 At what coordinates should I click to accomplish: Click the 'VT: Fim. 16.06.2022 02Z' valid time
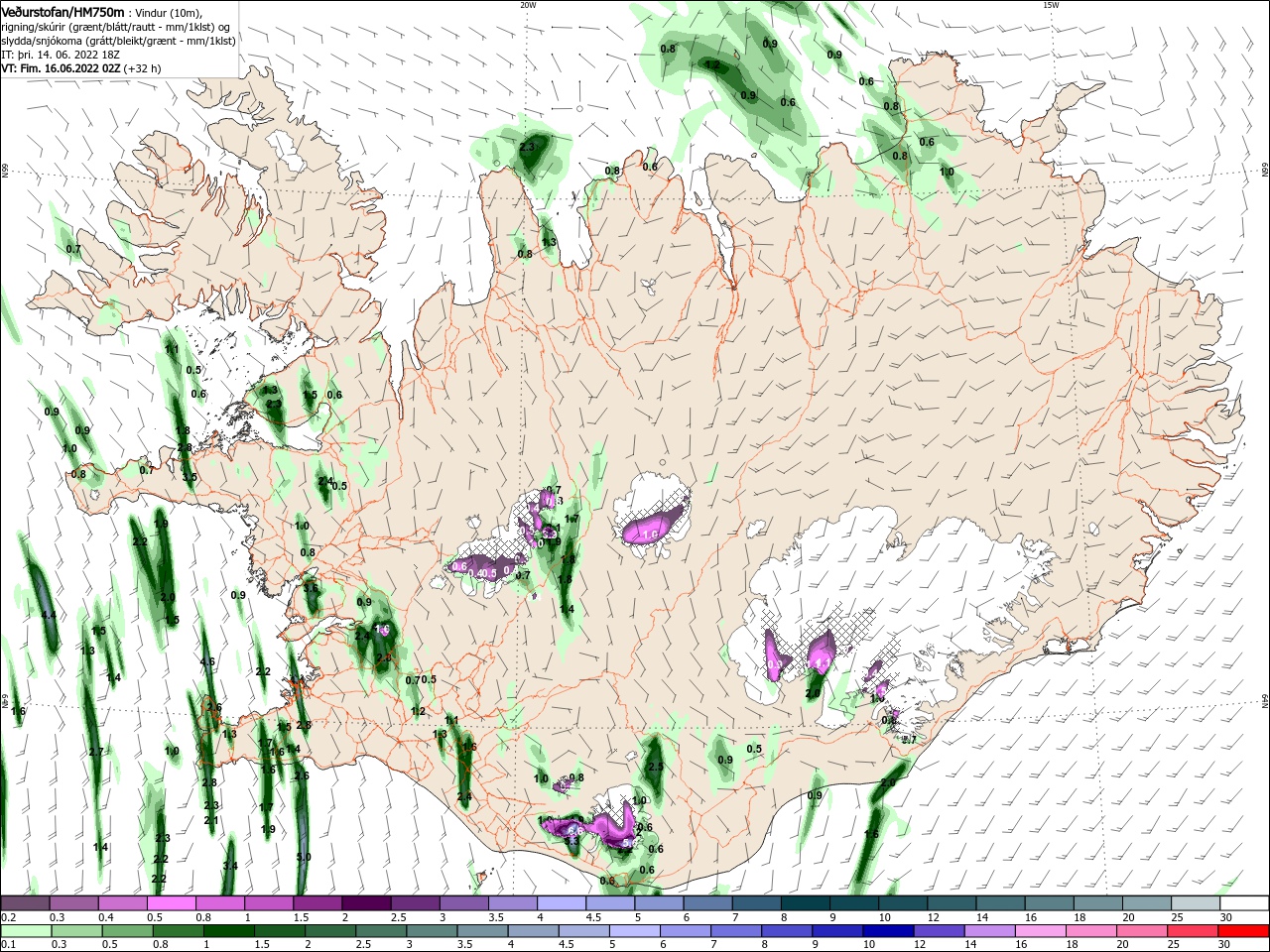(61, 68)
